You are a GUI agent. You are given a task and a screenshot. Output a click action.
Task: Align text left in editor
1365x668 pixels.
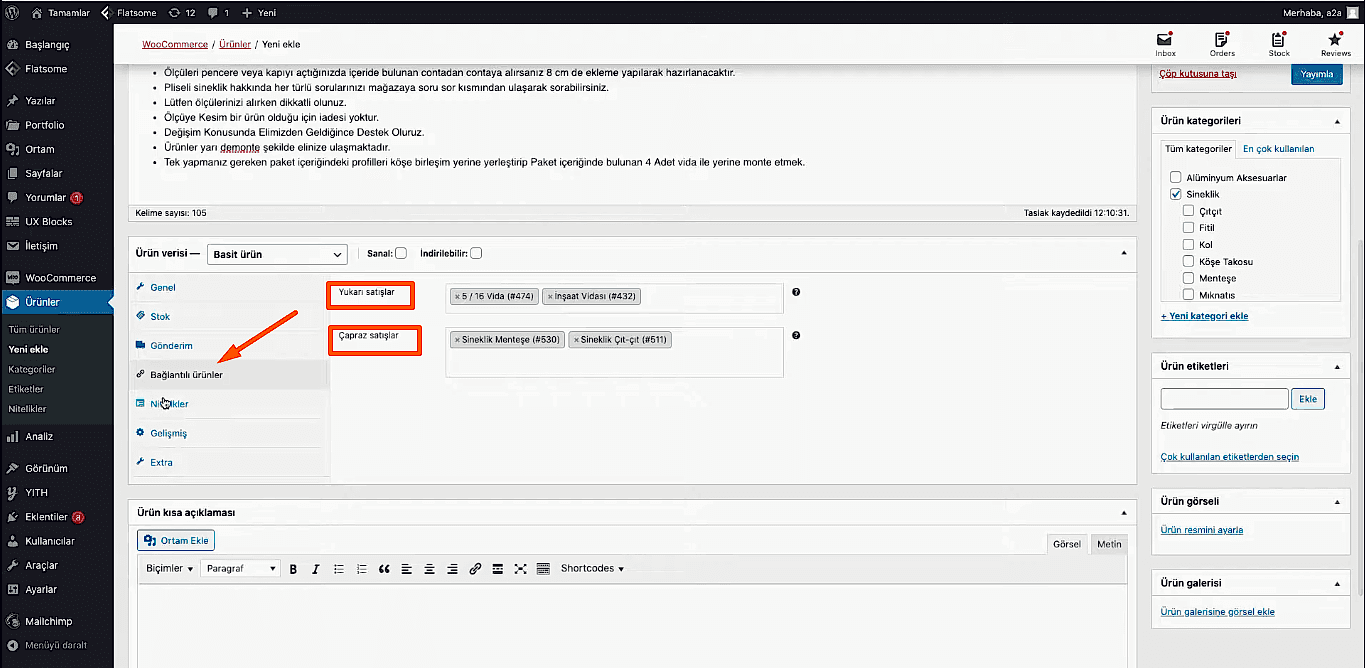click(407, 568)
